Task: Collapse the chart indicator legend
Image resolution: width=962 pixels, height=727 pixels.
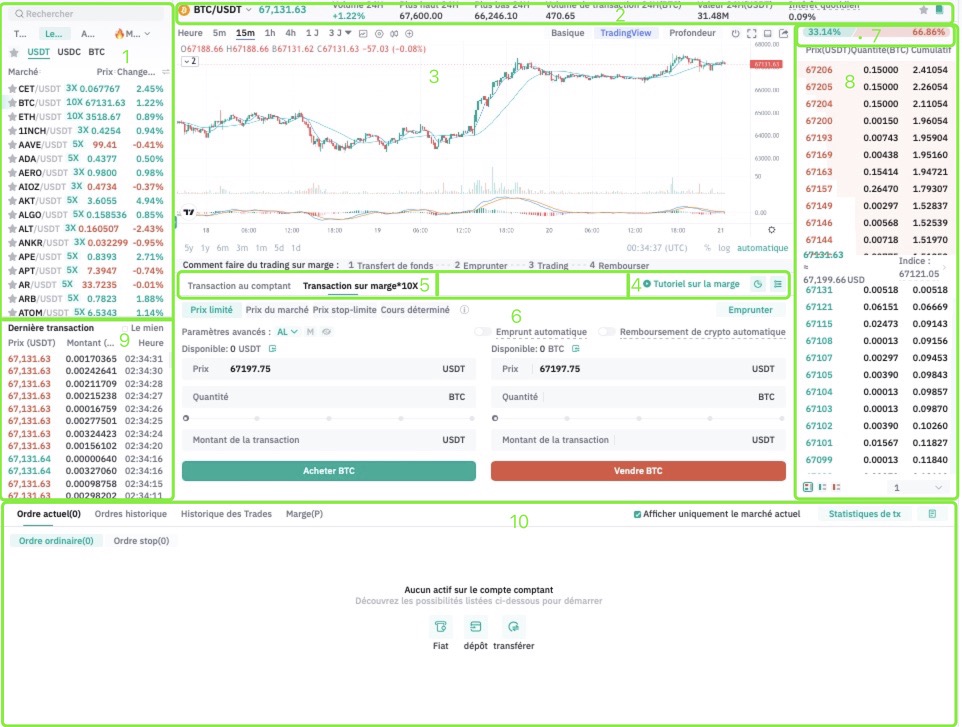Action: tap(190, 61)
